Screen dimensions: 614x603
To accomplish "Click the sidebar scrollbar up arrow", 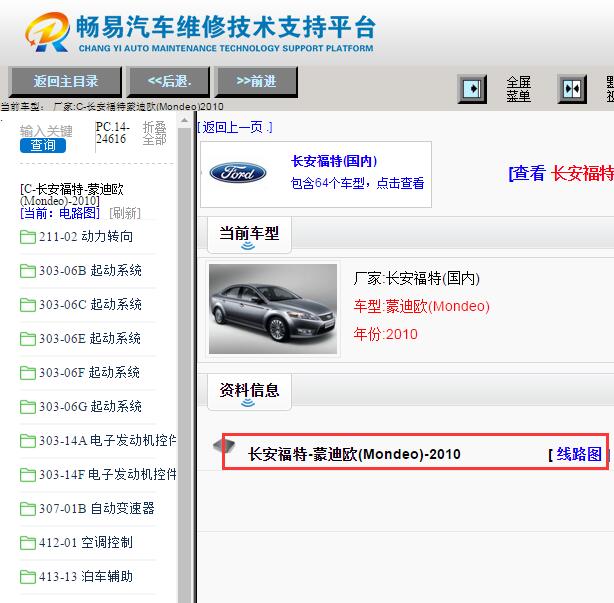I will click(x=184, y=121).
